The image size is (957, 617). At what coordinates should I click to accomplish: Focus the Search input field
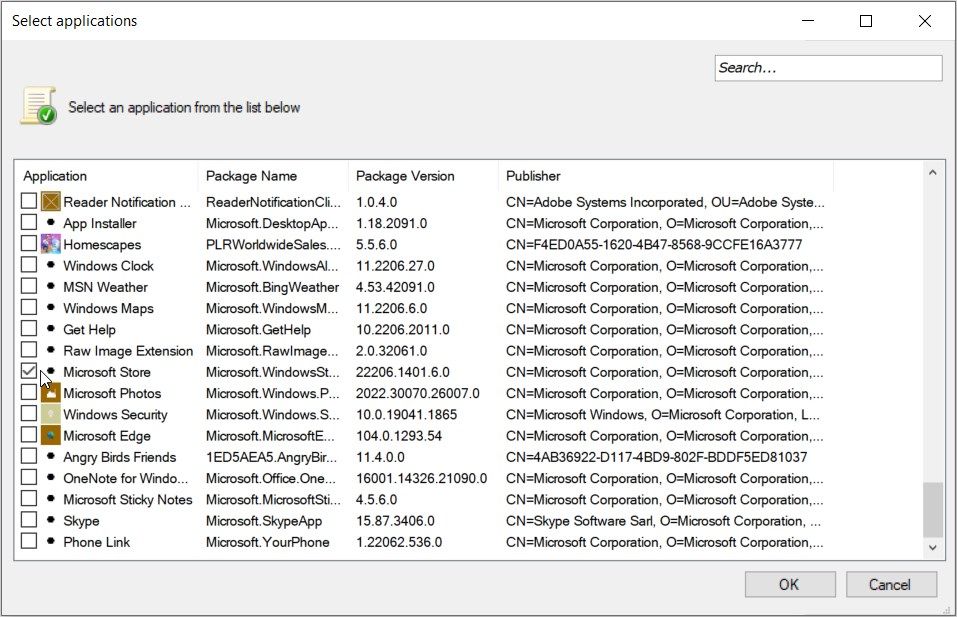pyautogui.click(x=828, y=68)
